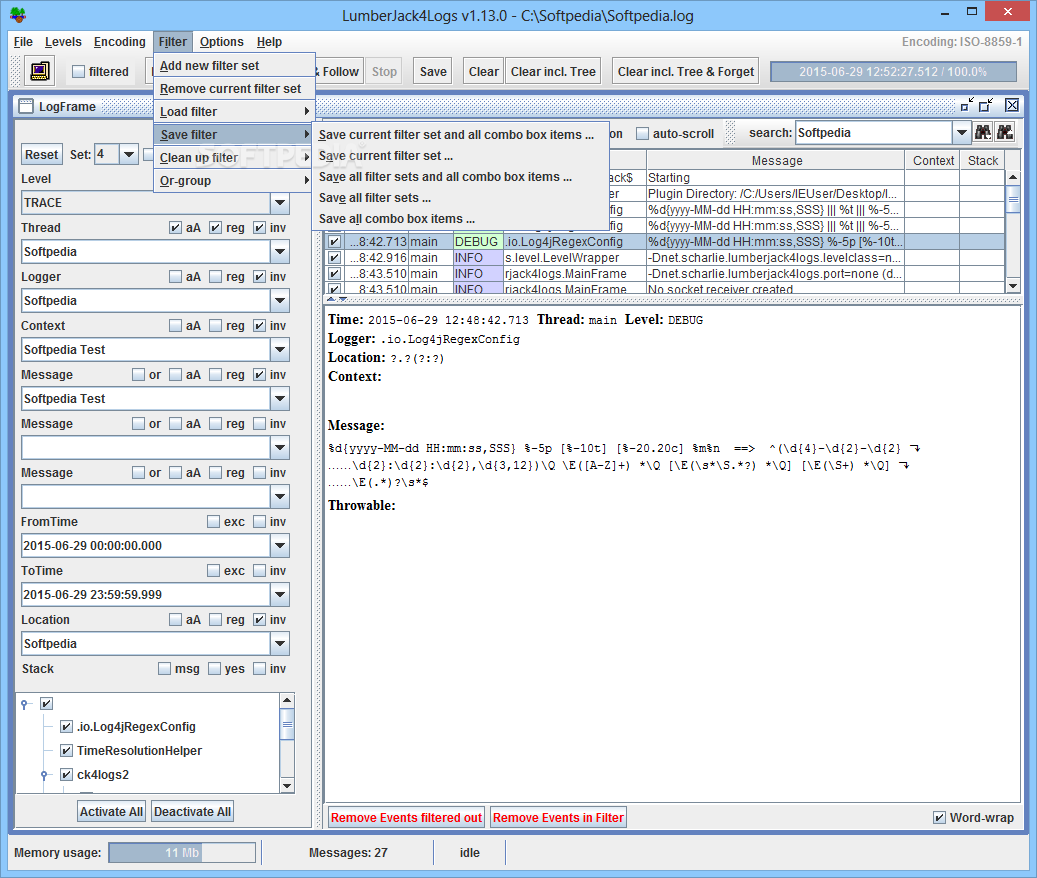Click the search text field
1037x878 pixels.
pos(874,133)
